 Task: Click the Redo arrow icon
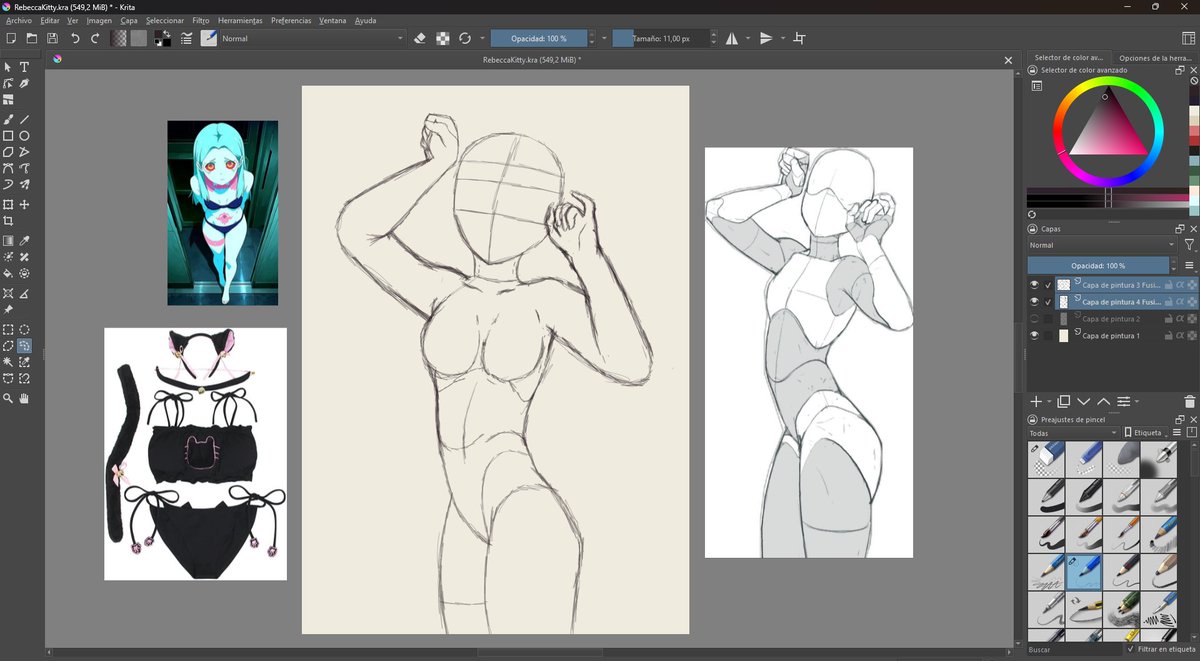[95, 38]
